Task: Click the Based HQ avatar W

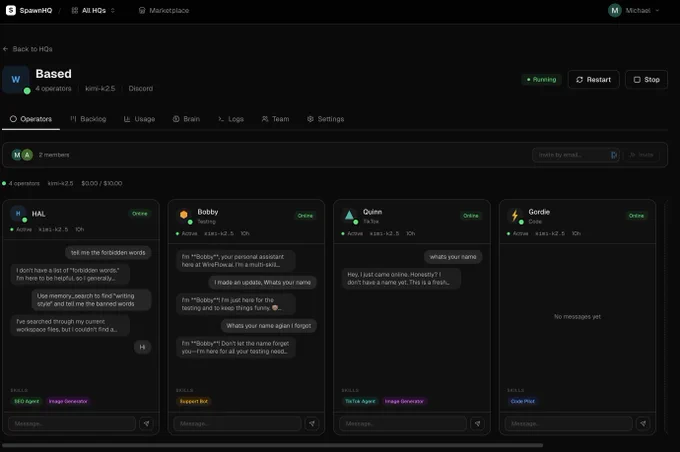Action: coord(16,79)
